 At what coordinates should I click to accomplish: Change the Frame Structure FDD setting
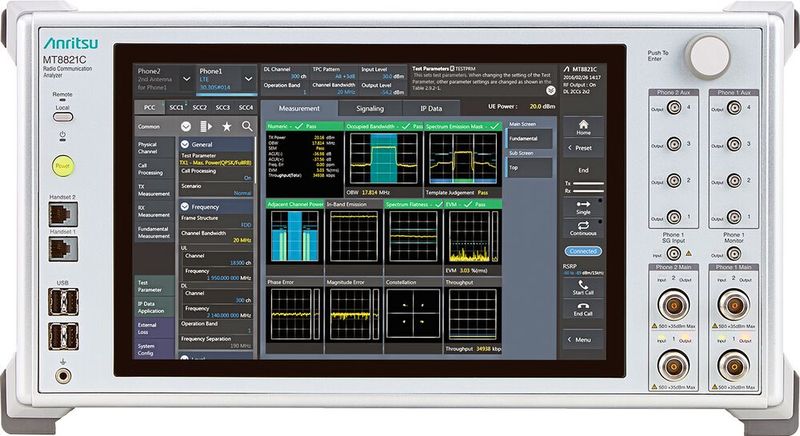(216, 221)
